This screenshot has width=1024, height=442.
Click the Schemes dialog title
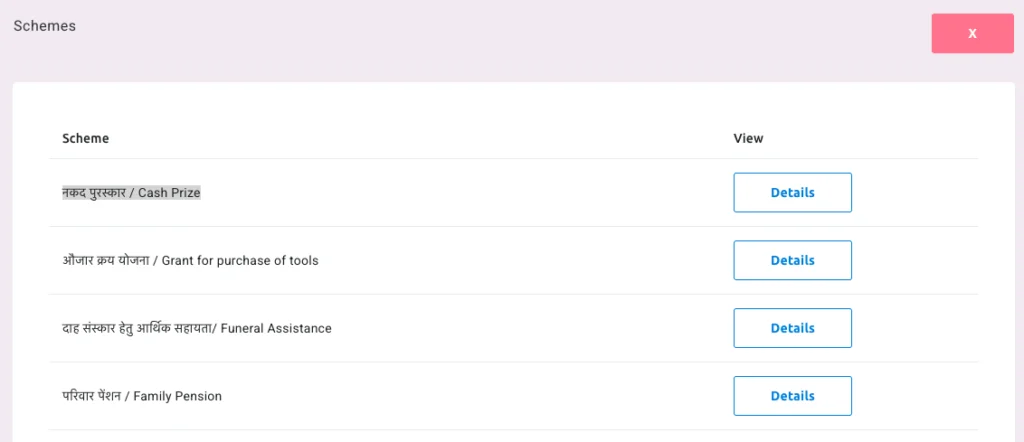44,26
